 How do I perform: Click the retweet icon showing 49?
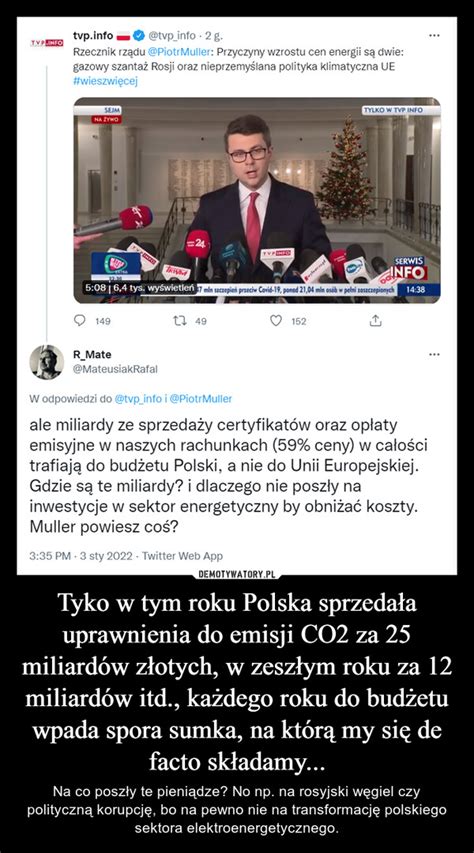pos(182,322)
